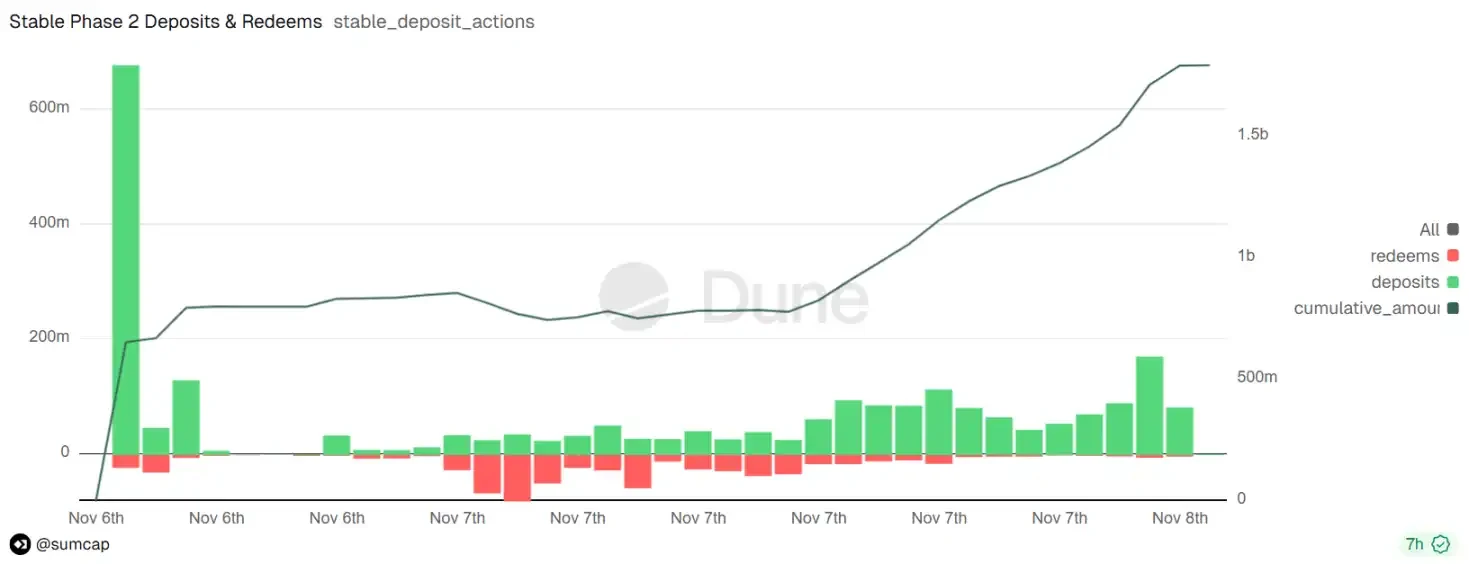Click the 7h last-refreshed indicator

point(1414,544)
